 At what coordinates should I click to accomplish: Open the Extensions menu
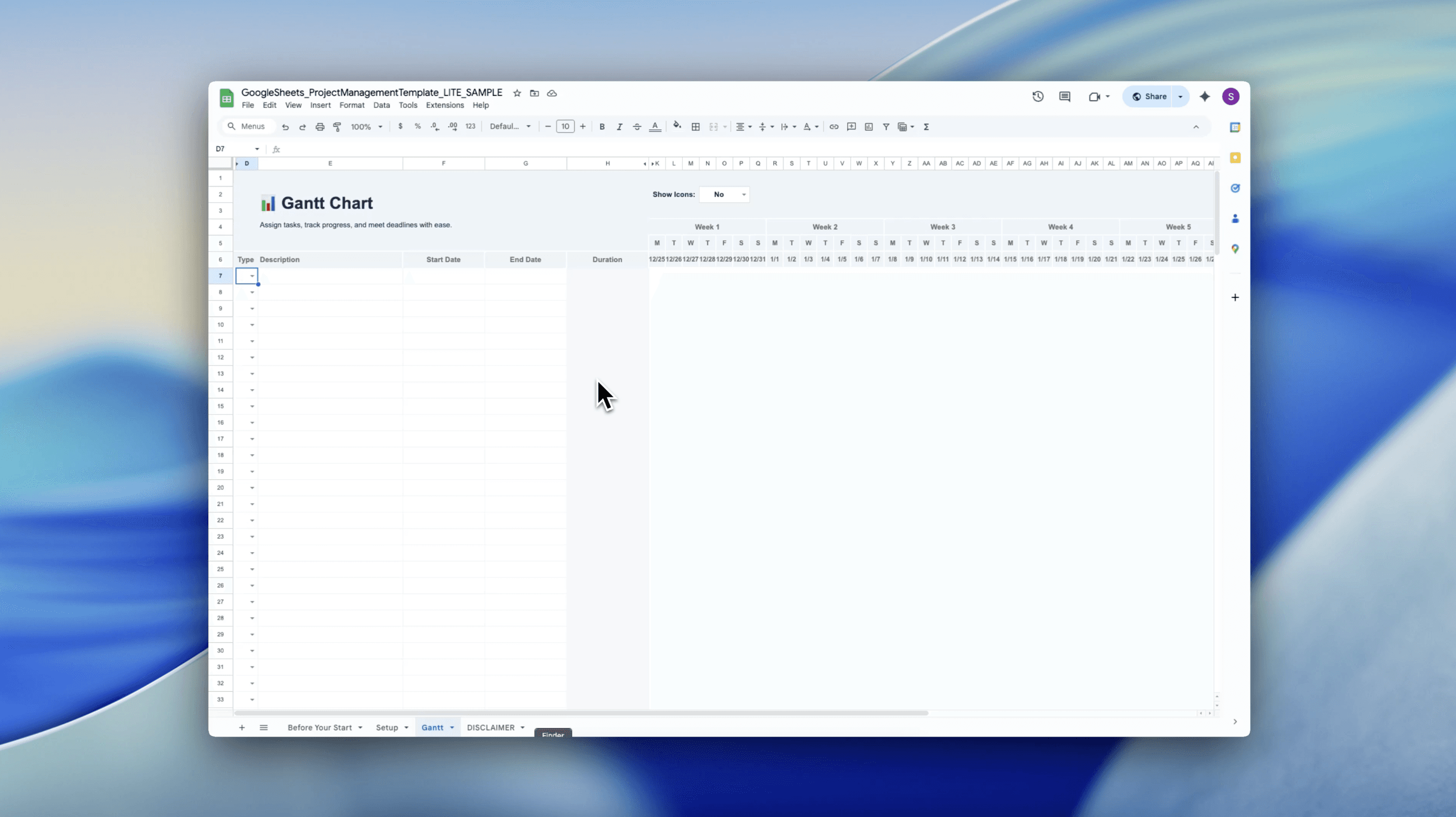point(444,105)
